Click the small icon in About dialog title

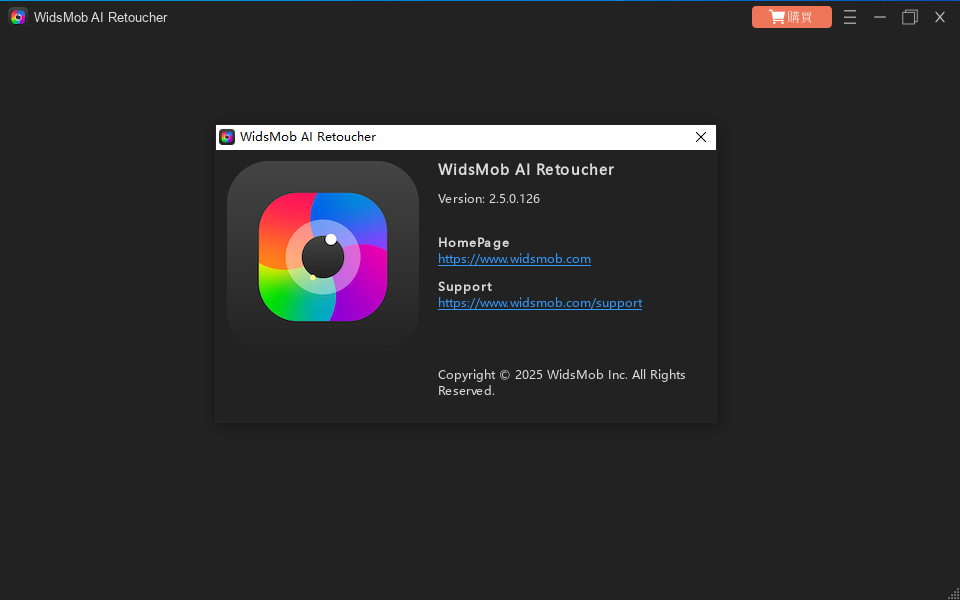coord(227,137)
